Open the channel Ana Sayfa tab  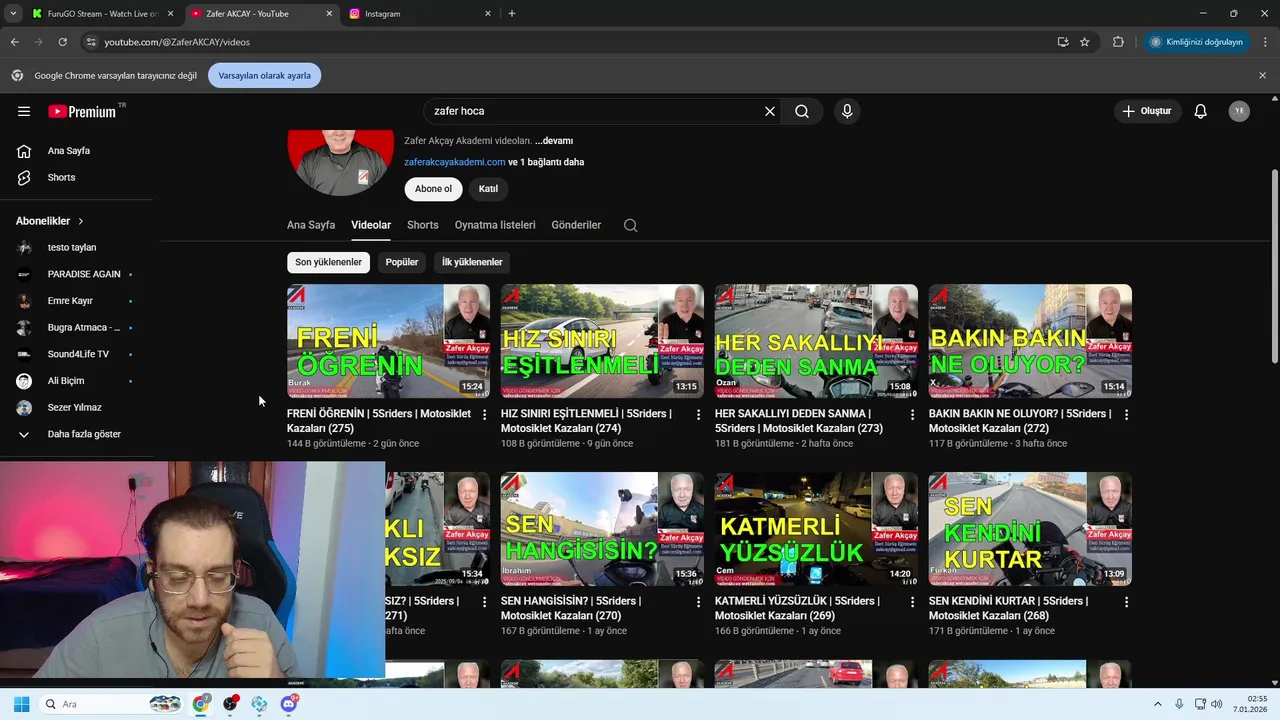tap(311, 225)
